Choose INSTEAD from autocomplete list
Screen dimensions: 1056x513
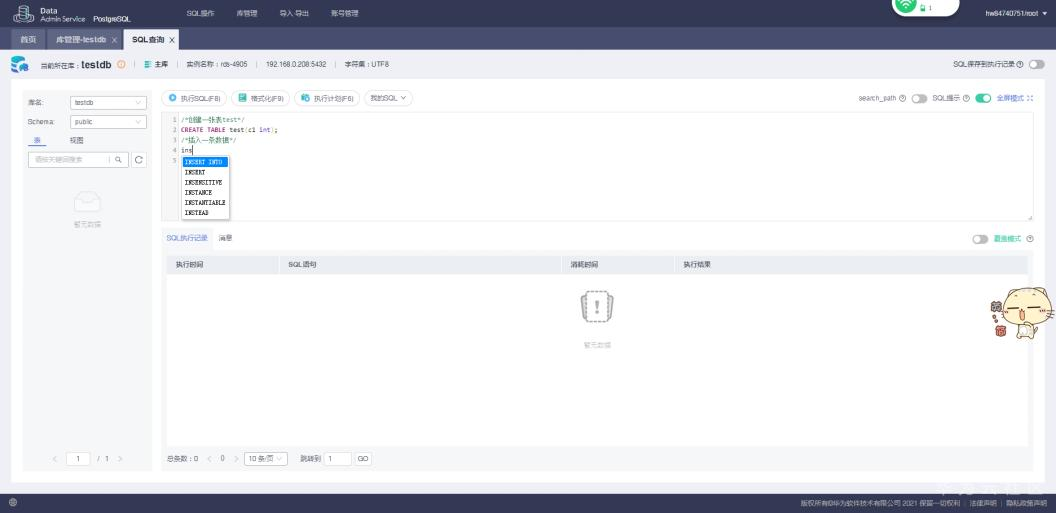205,213
